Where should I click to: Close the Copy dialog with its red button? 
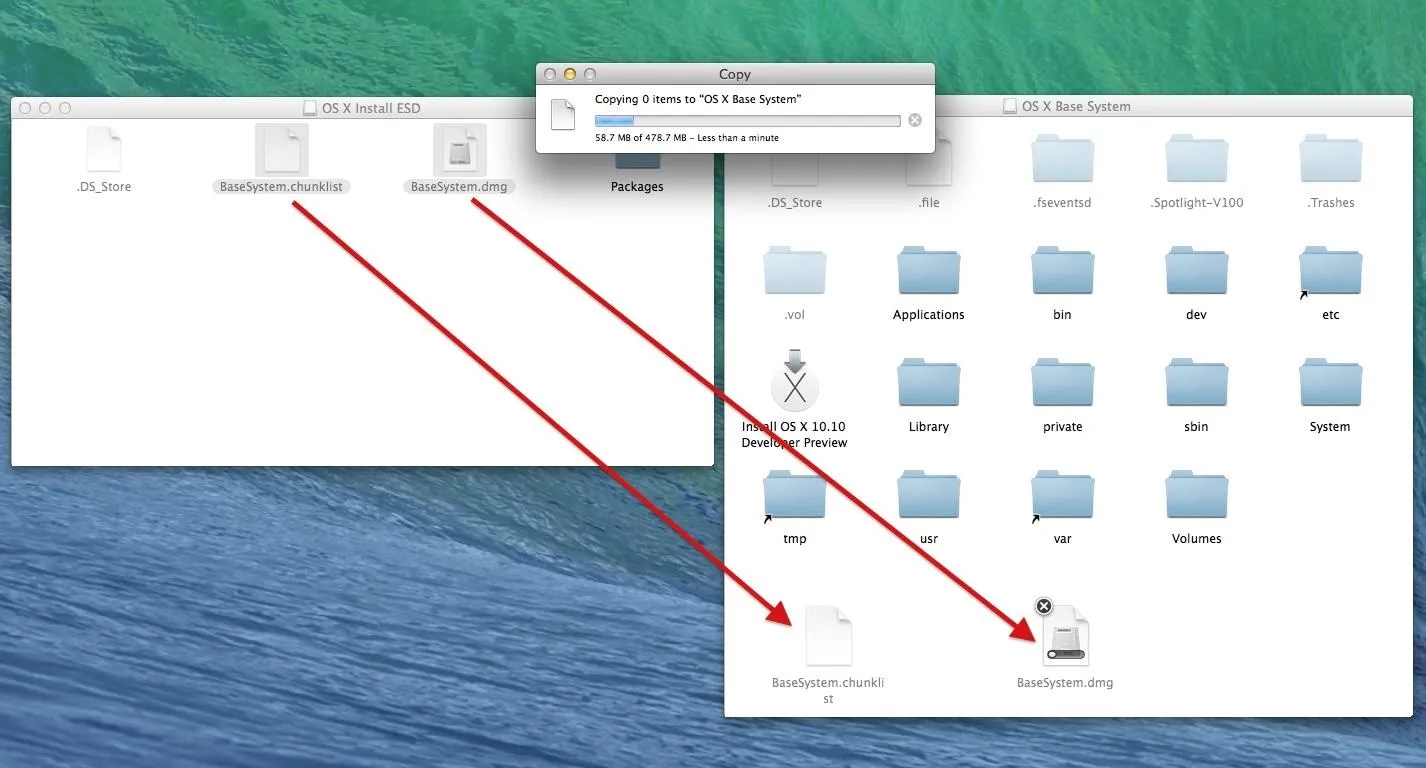point(550,74)
